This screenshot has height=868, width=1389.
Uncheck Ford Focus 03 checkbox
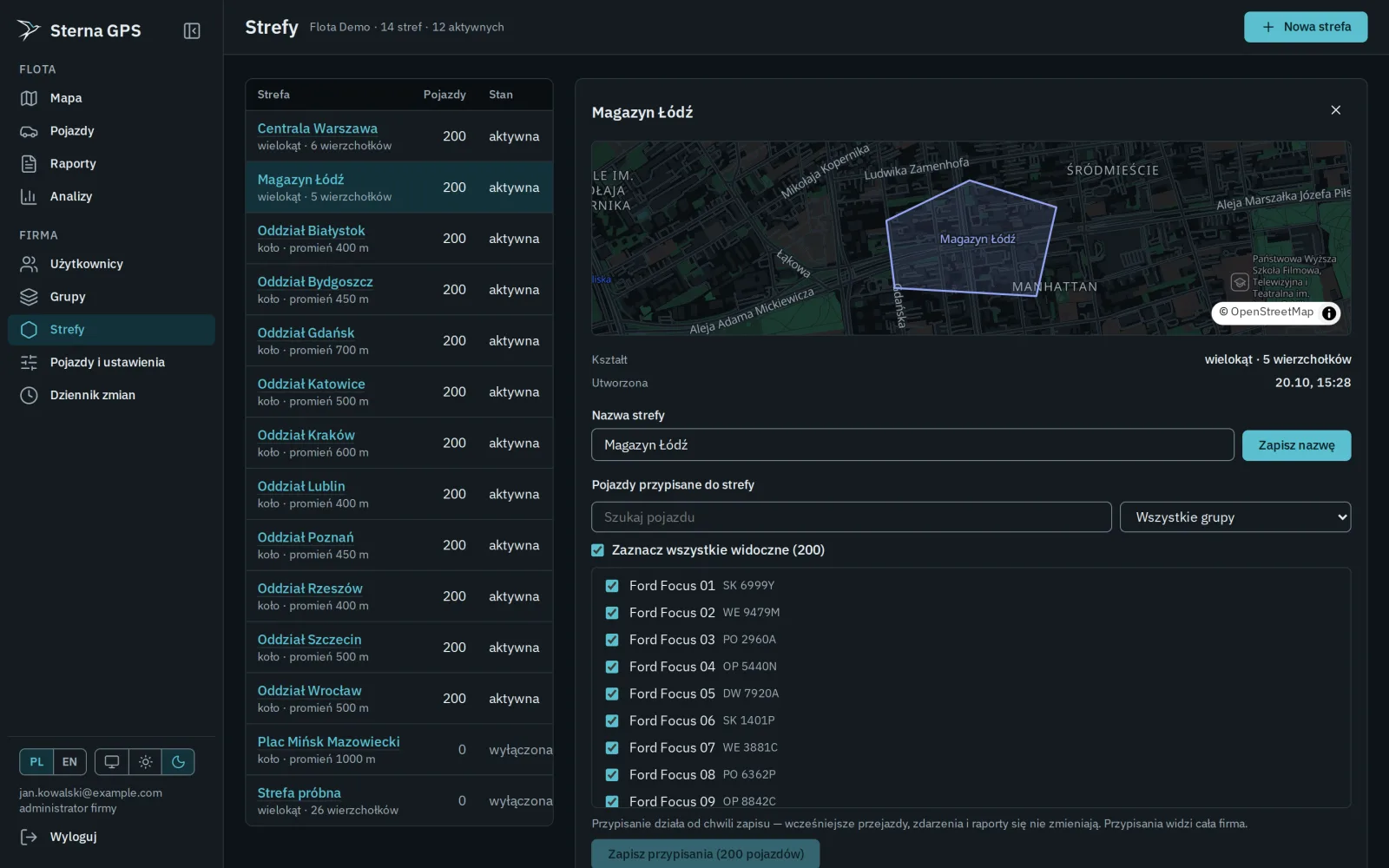pyautogui.click(x=612, y=640)
